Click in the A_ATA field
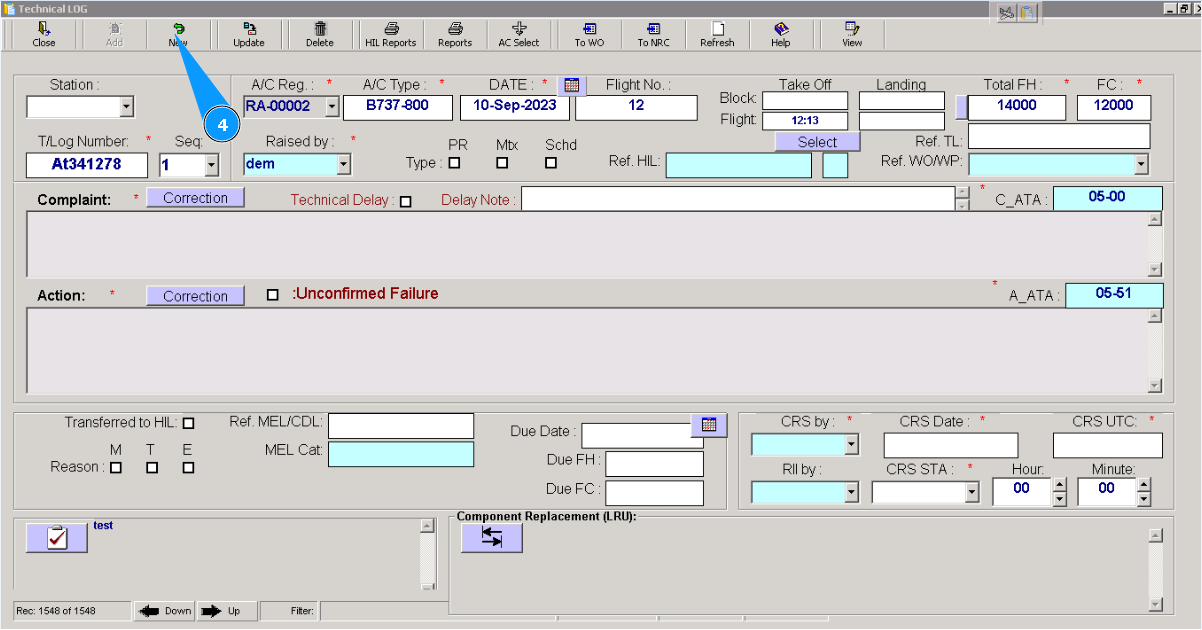The image size is (1202, 630). 1115,295
